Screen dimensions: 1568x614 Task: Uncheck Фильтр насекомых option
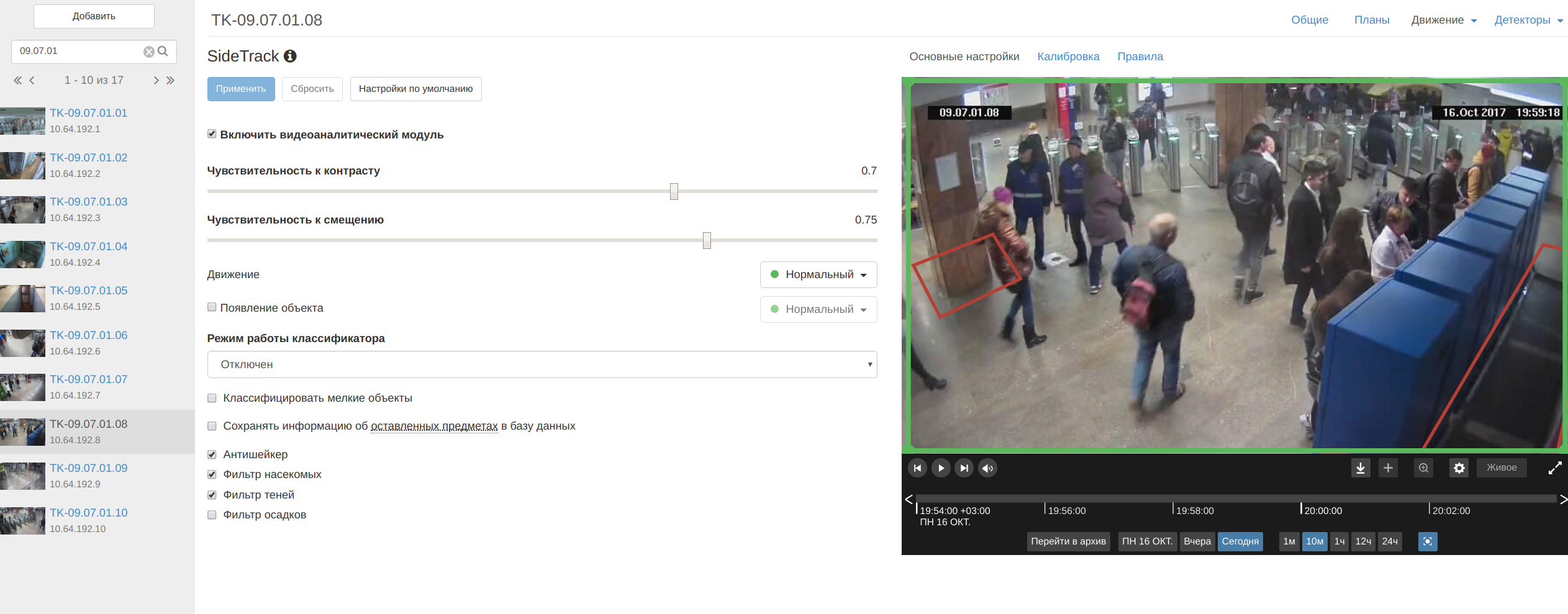(212, 474)
